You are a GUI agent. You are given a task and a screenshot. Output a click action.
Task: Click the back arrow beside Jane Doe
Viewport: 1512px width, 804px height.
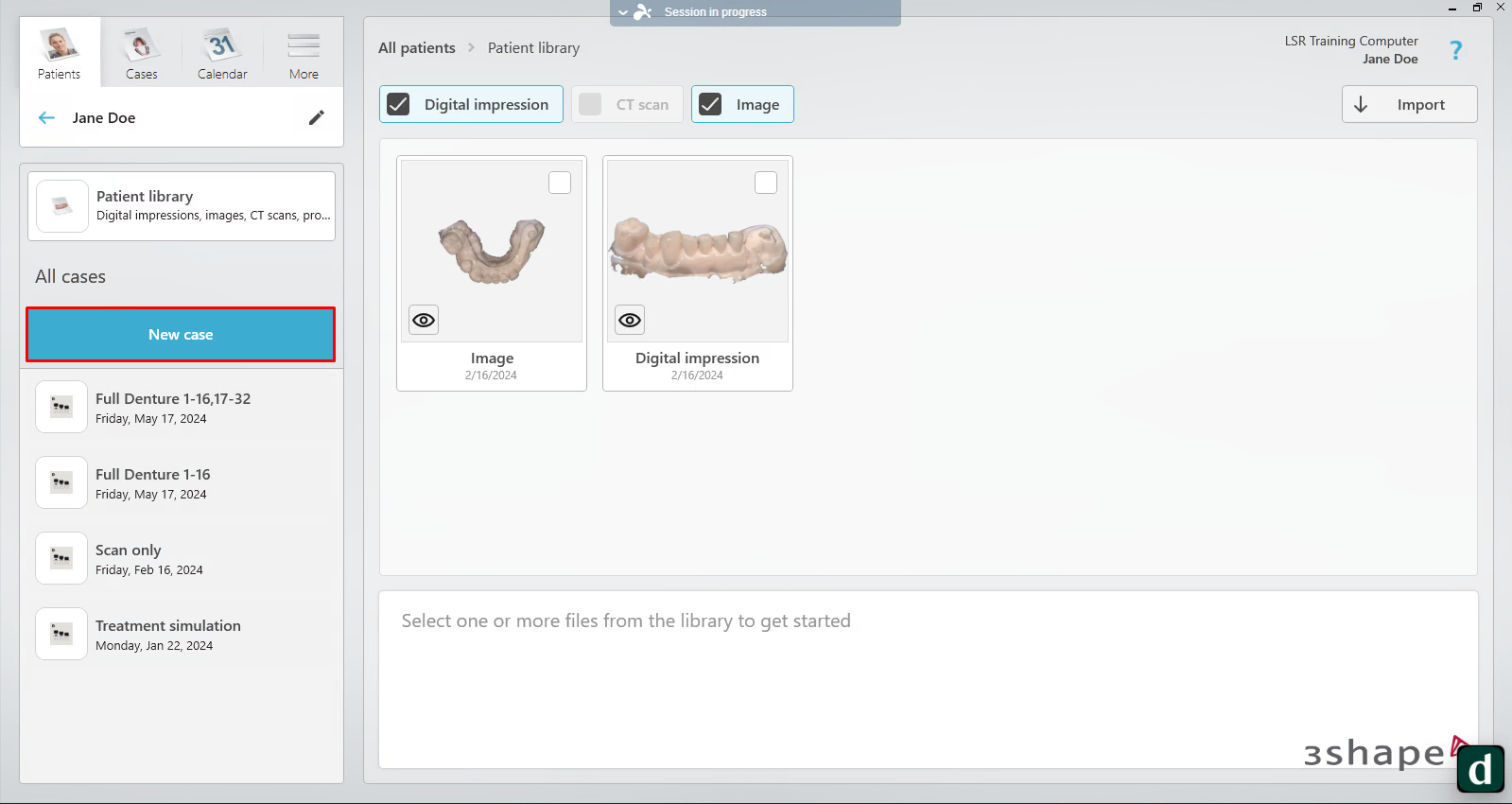(46, 118)
